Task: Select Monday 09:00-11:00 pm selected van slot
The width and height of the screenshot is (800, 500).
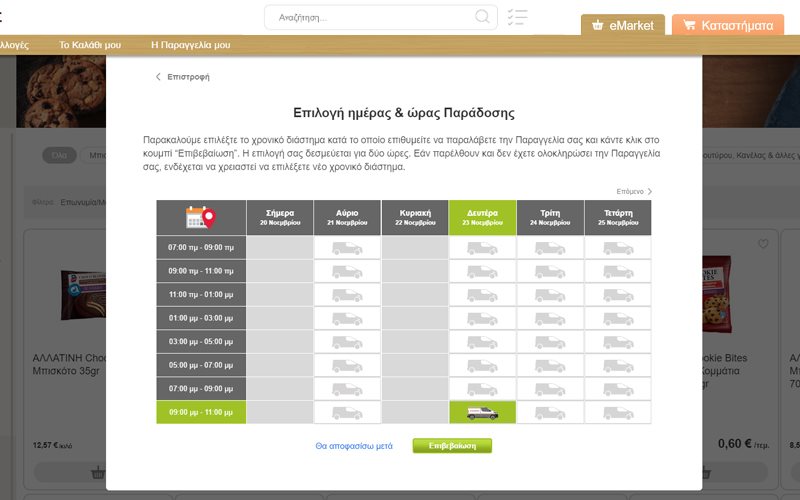Action: point(482,412)
